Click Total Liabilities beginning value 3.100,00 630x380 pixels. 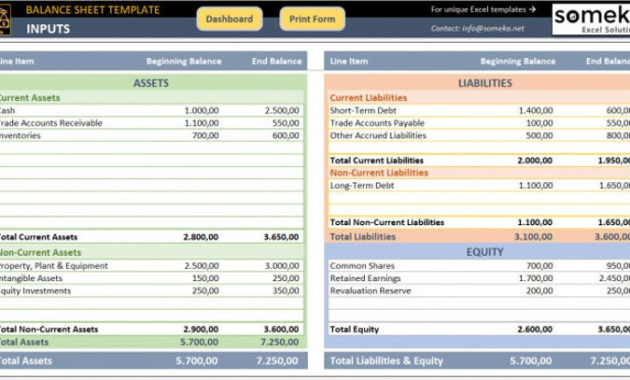[533, 237]
